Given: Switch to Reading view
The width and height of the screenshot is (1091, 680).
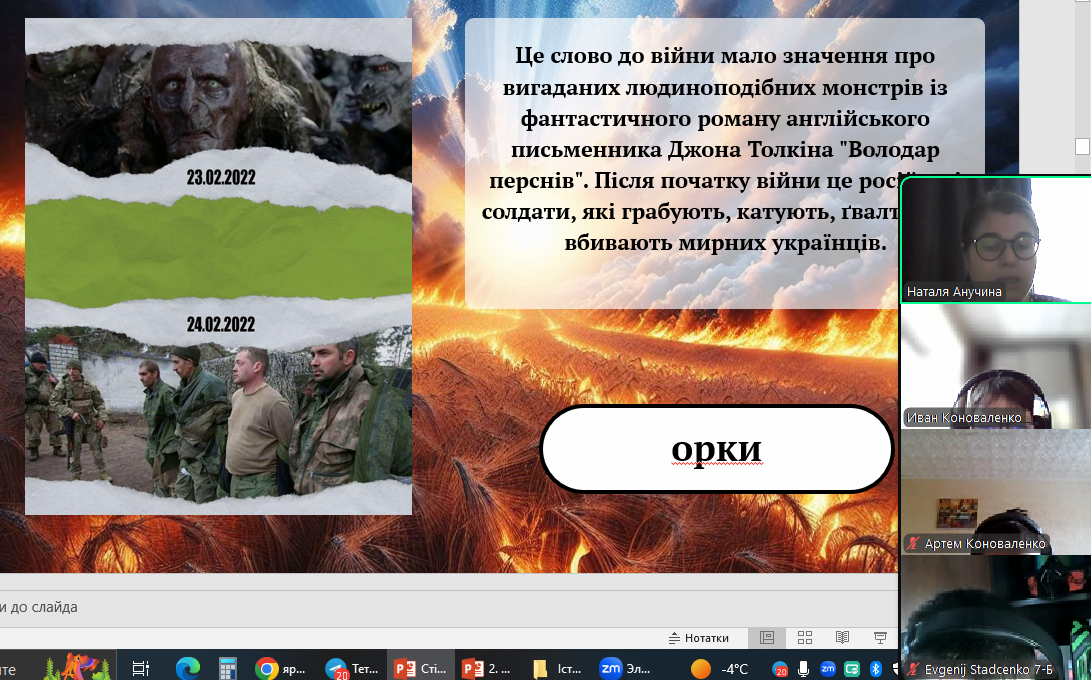Looking at the screenshot, I should (x=842, y=638).
